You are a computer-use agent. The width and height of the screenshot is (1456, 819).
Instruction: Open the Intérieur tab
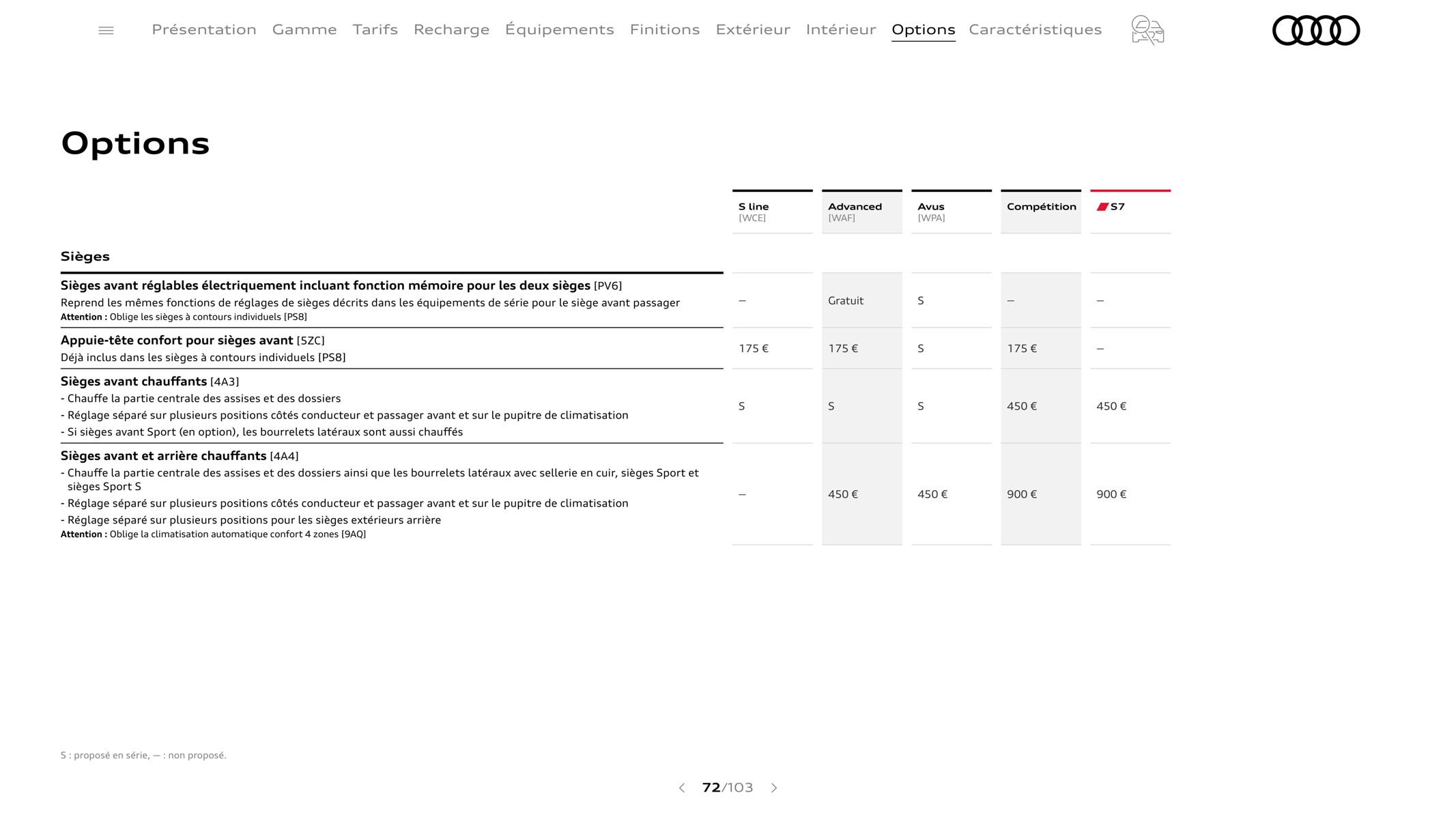point(841,29)
